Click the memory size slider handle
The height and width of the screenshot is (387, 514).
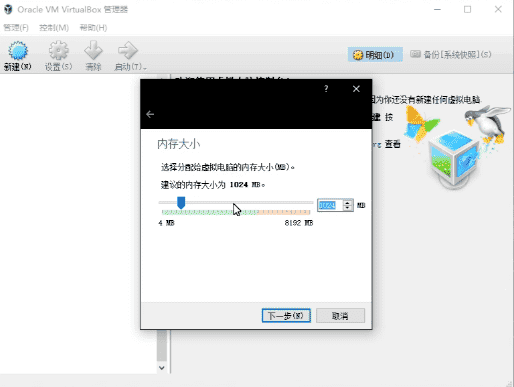point(181,202)
